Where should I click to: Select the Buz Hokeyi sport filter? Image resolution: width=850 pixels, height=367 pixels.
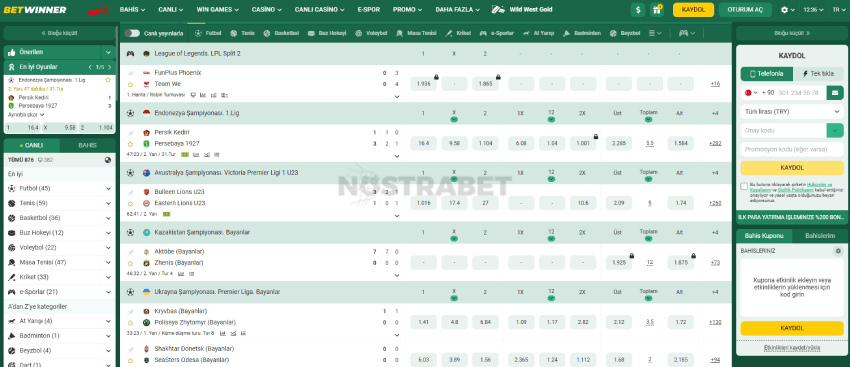coord(327,33)
